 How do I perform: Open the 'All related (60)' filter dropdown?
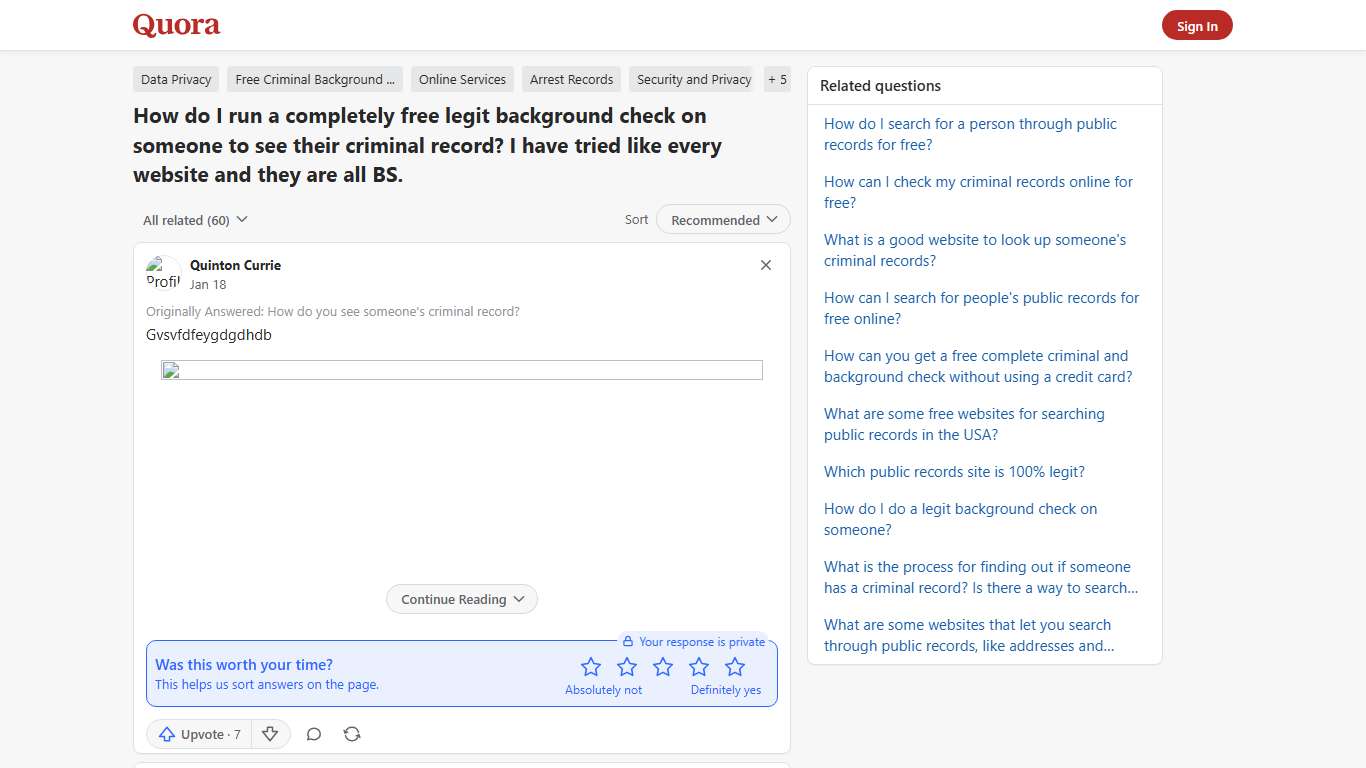(194, 219)
